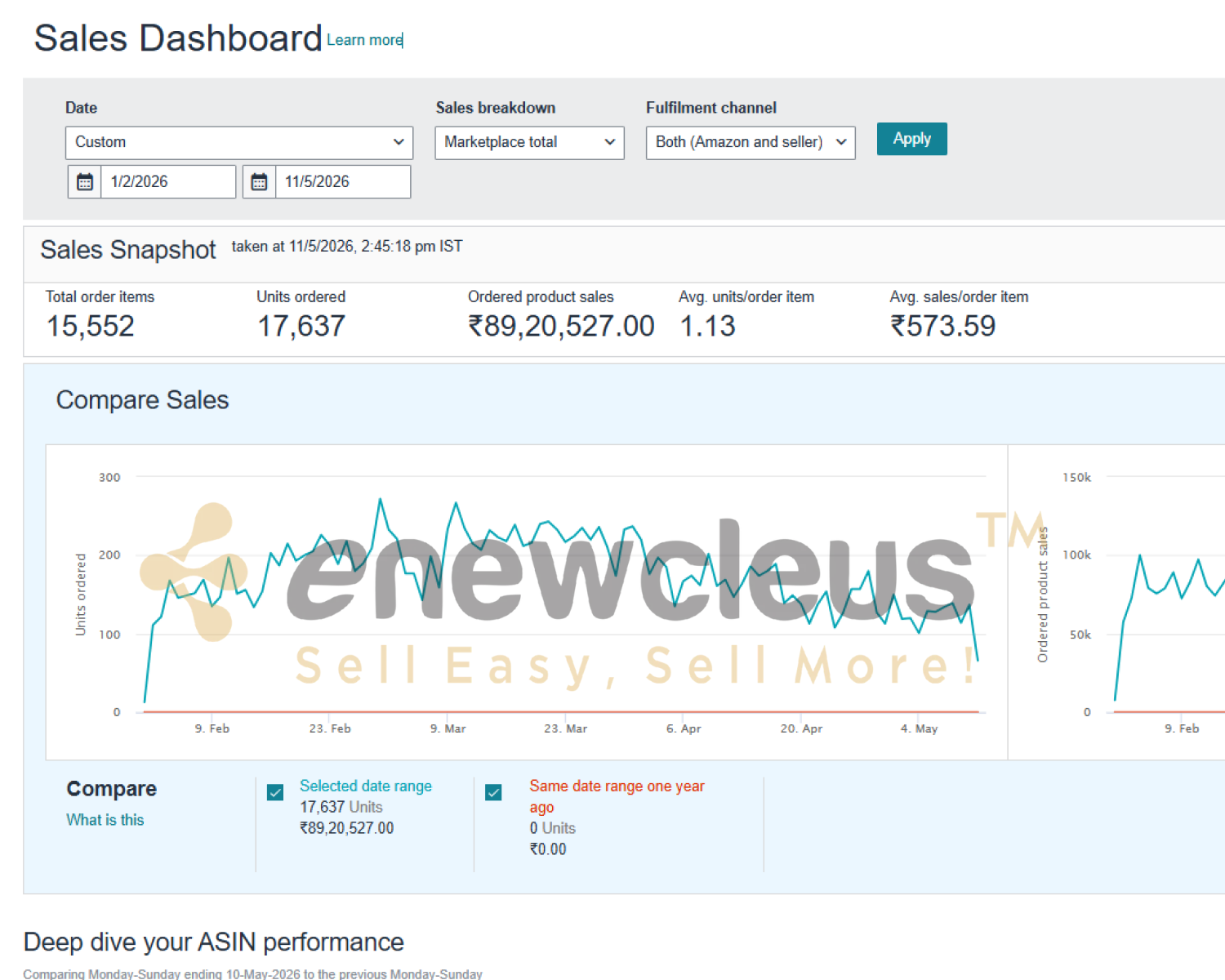
Task: Click the units ordered line peak in chart
Action: point(380,499)
